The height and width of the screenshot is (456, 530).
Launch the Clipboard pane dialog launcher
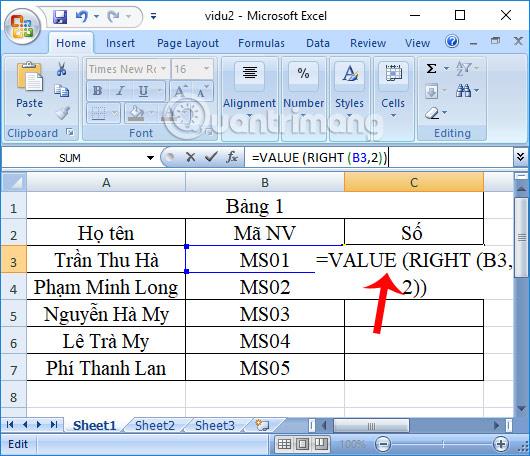click(70, 132)
